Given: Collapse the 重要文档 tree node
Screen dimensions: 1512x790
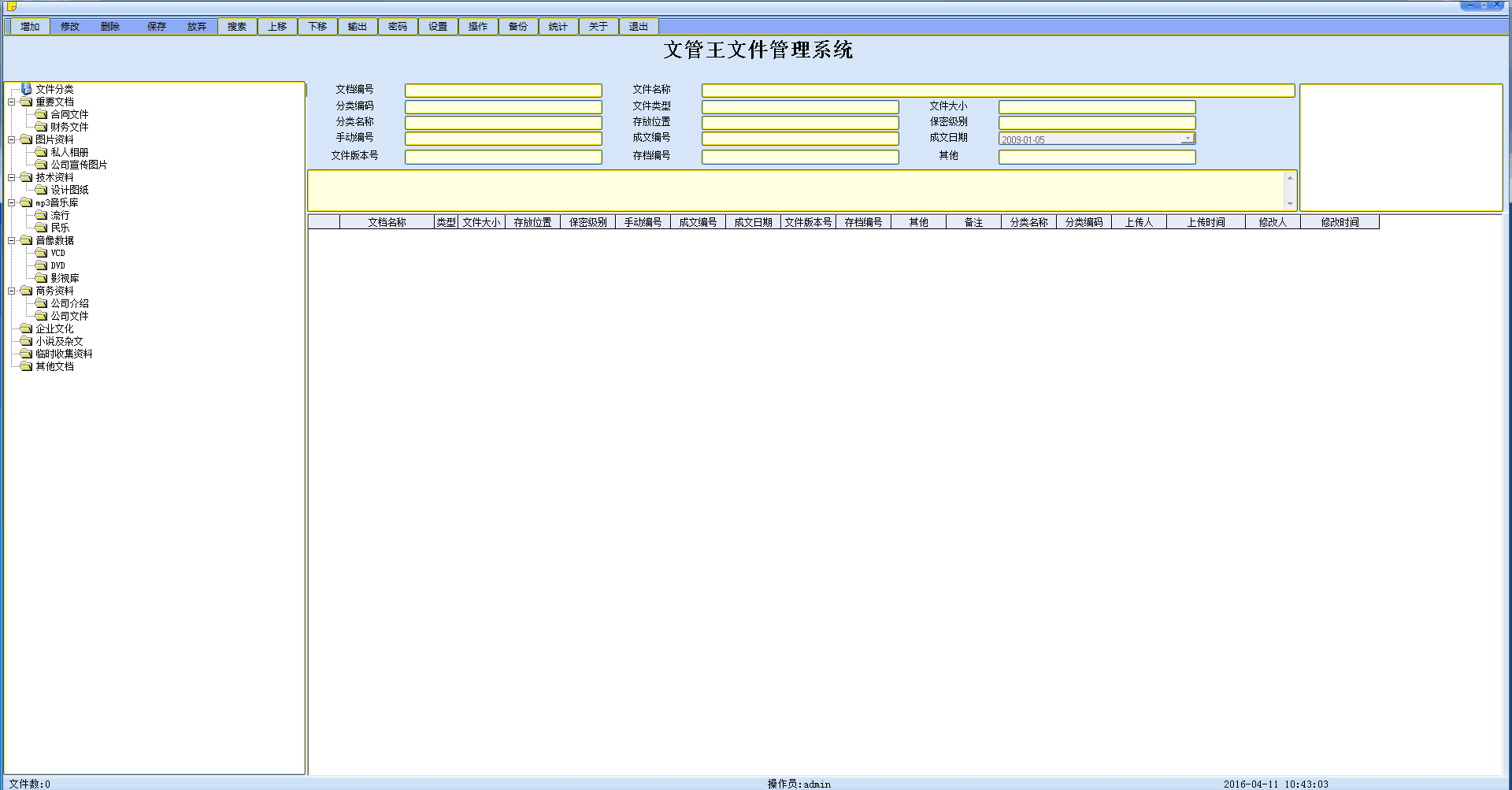Looking at the screenshot, I should coord(12,102).
